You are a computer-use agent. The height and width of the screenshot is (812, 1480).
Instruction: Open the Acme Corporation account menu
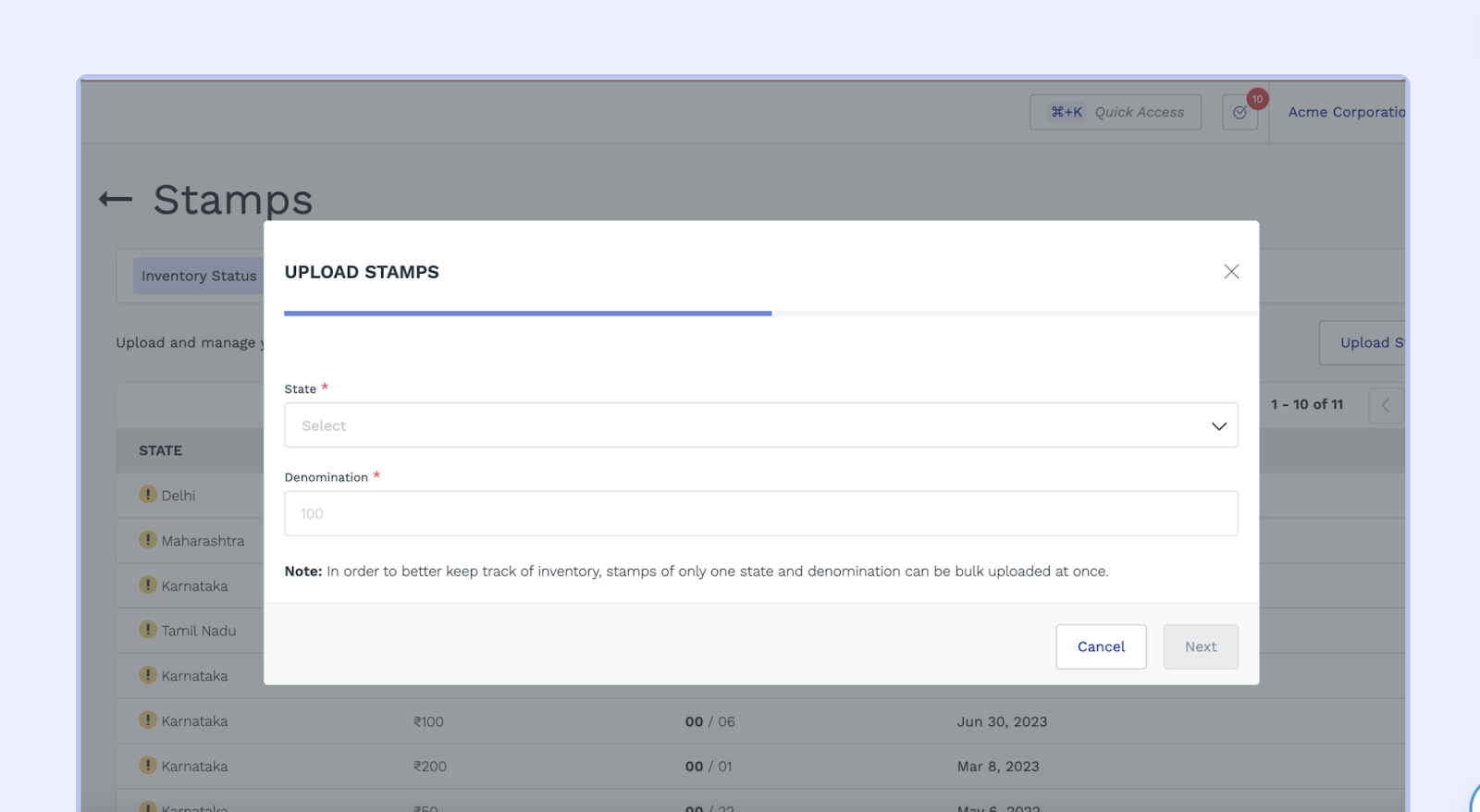1346,112
